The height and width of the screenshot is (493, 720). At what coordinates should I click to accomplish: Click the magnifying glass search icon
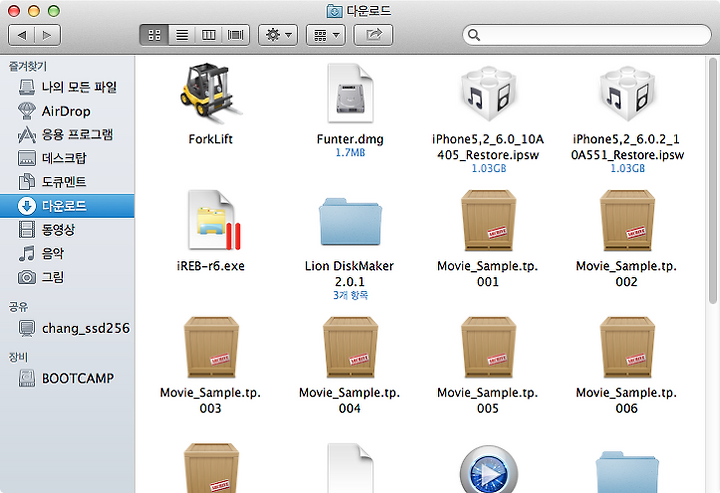tap(474, 35)
